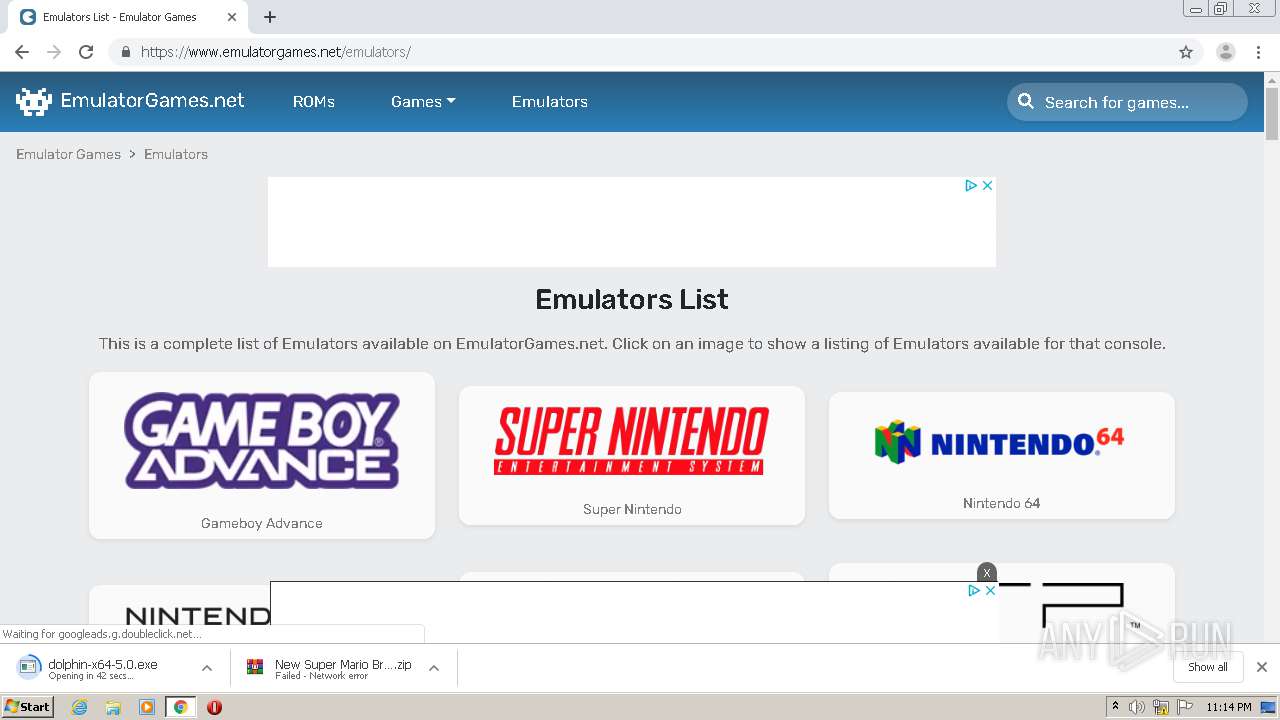Screen dimensions: 1280x720
Task: Show all downloads
Action: tap(1208, 667)
